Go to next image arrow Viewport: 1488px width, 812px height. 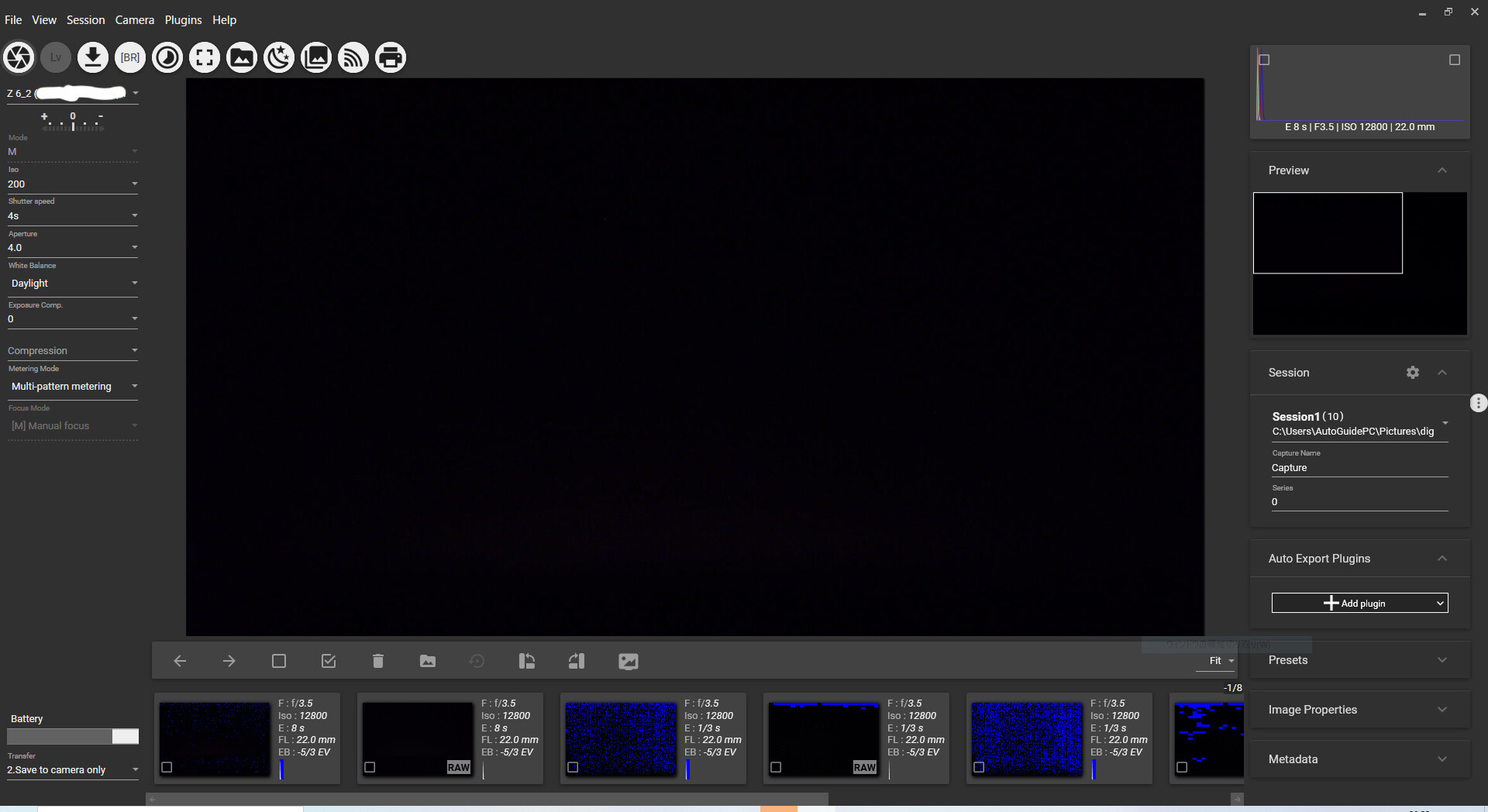pyautogui.click(x=229, y=661)
